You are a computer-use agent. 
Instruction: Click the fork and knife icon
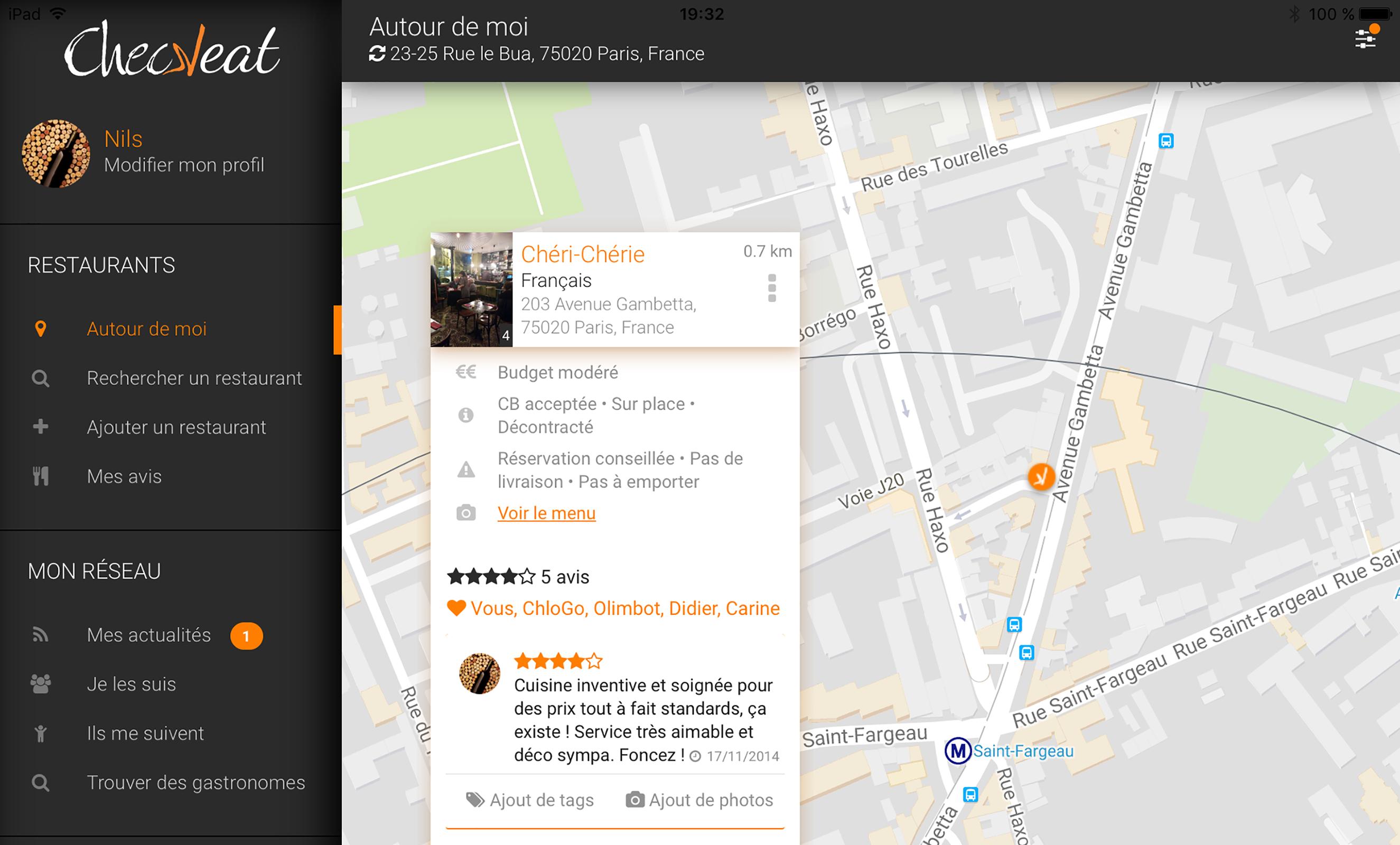(40, 476)
